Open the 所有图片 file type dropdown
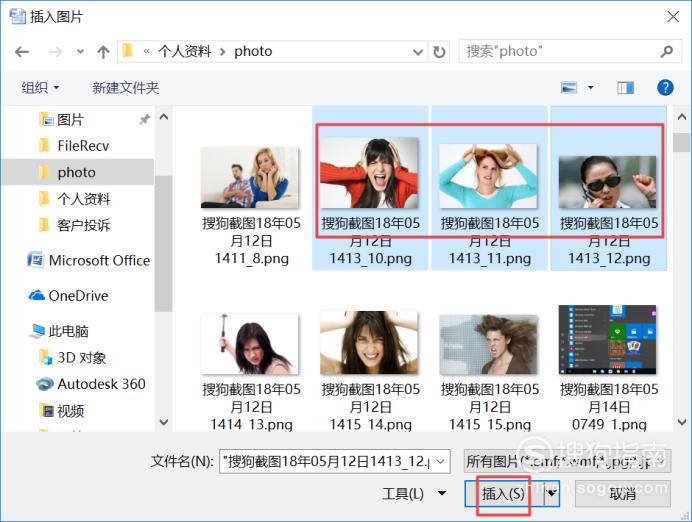The image size is (692, 522). [568, 461]
